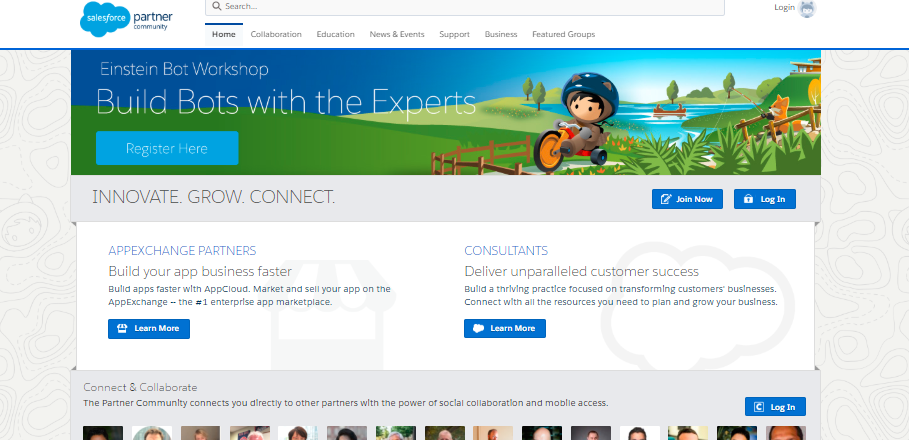Viewport: 909px width, 440px height.
Task: Click the Build your app business faster text
Action: click(200, 271)
